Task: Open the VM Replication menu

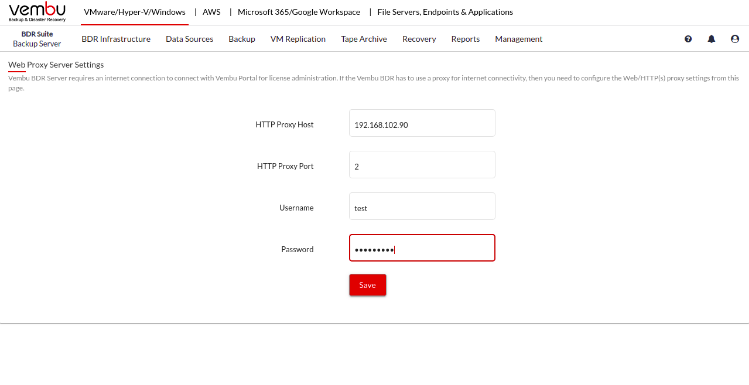Action: click(x=298, y=39)
